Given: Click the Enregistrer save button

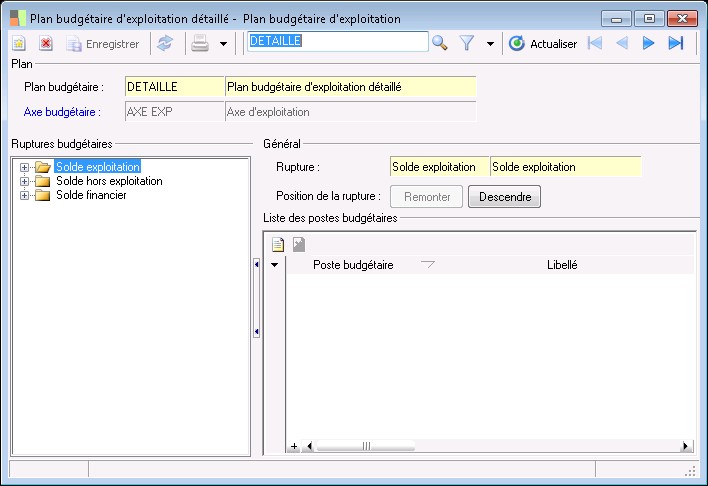Looking at the screenshot, I should pyautogui.click(x=103, y=44).
